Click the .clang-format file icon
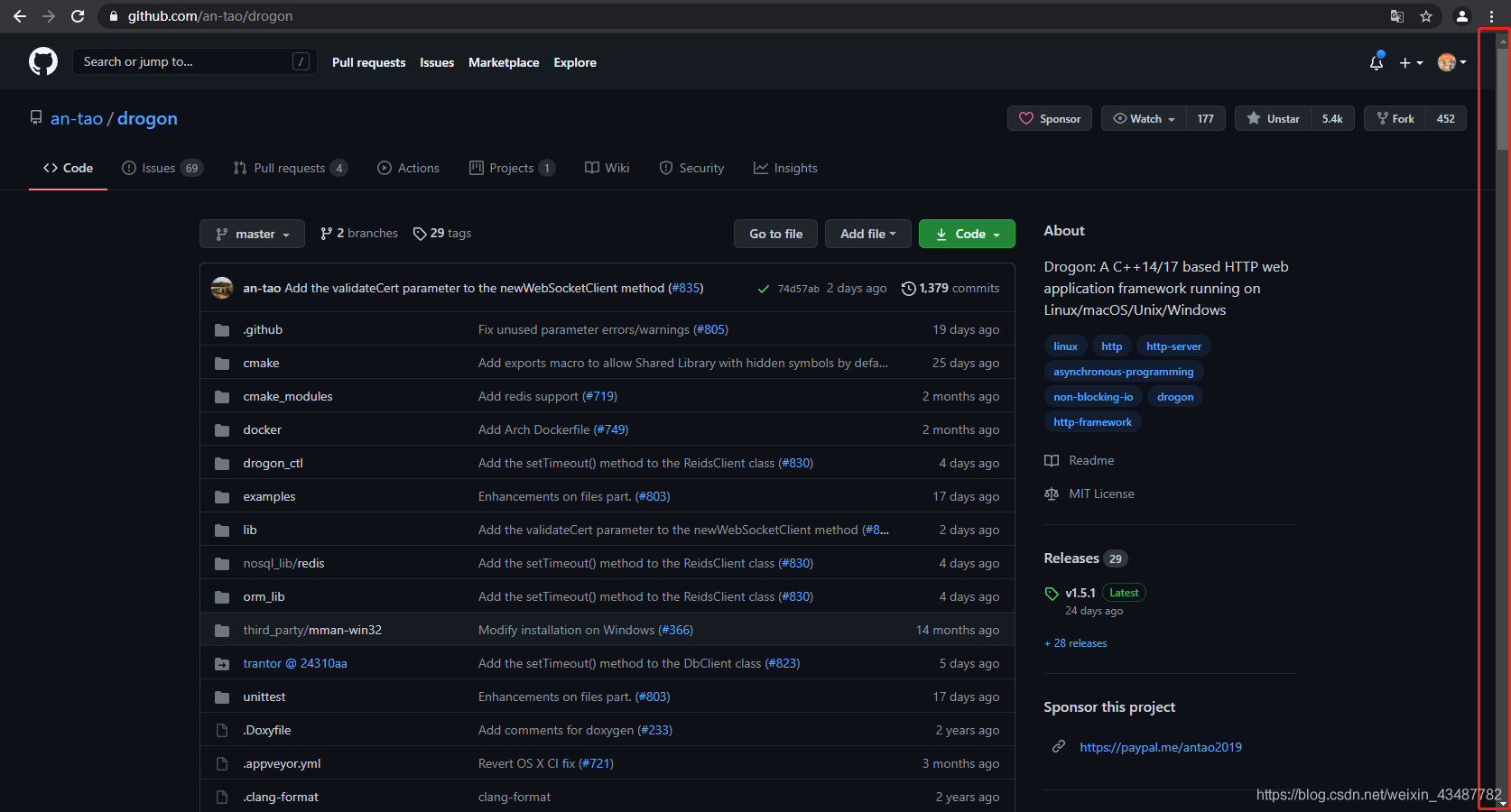 [222, 797]
